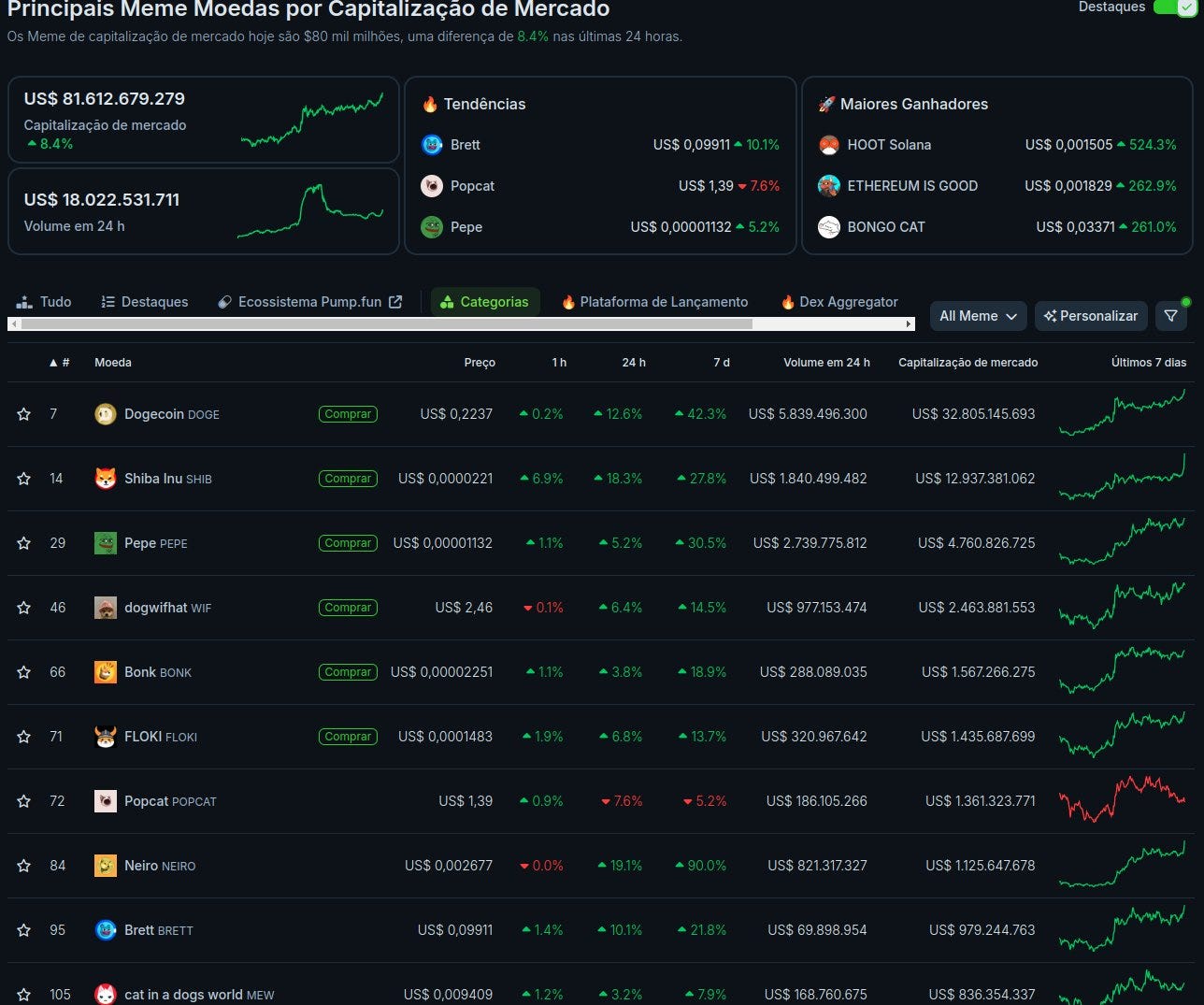Sort by 24 h change column
1204x1005 pixels.
[x=634, y=363]
